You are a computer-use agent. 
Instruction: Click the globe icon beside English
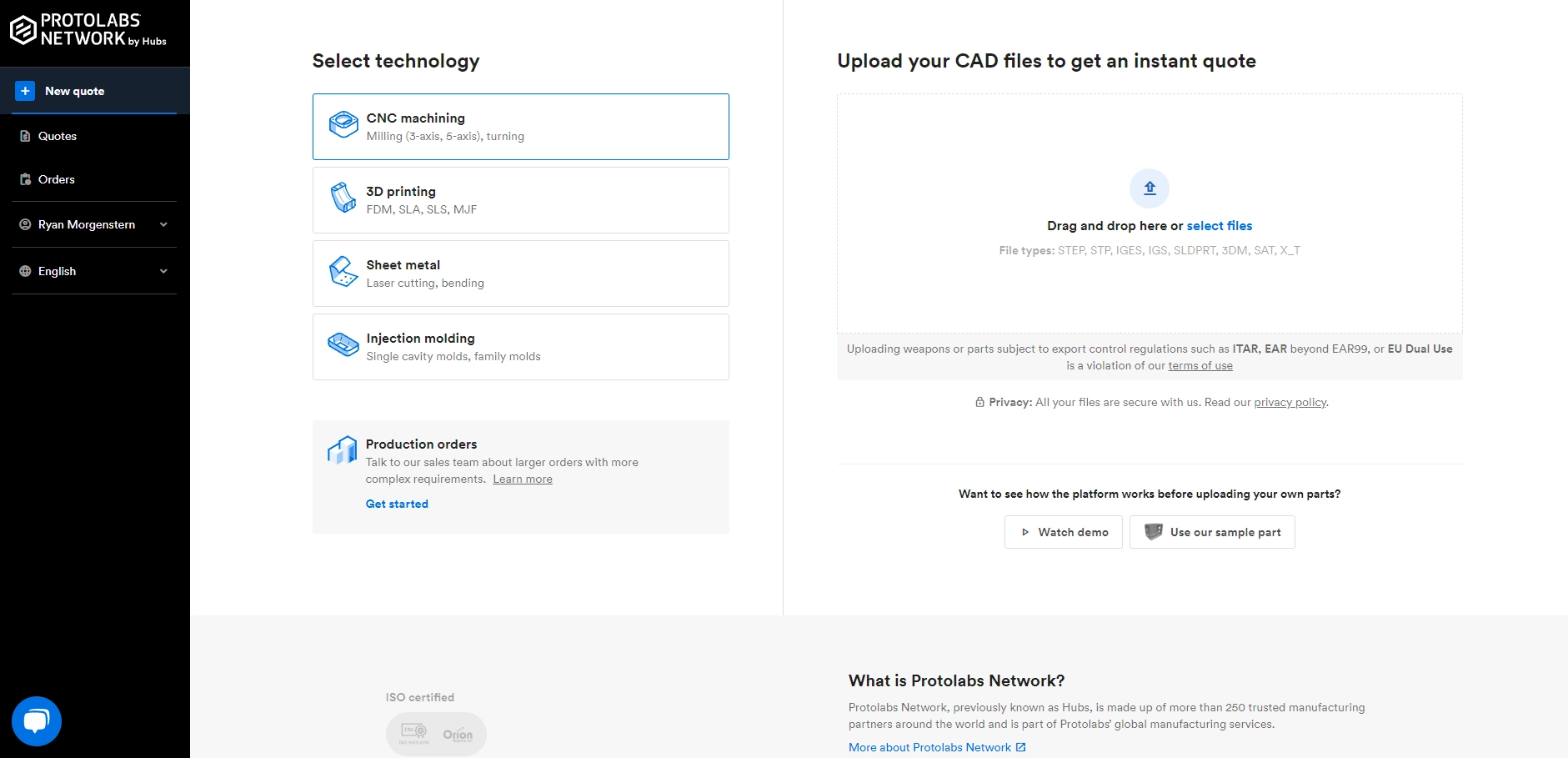pyautogui.click(x=25, y=271)
